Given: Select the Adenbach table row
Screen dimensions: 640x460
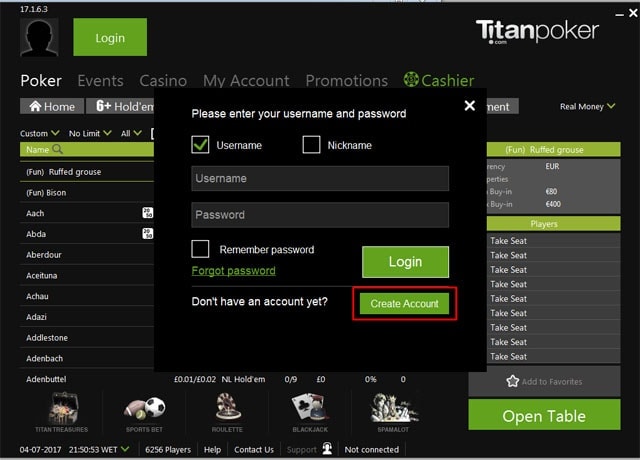Looking at the screenshot, I should tap(87, 358).
